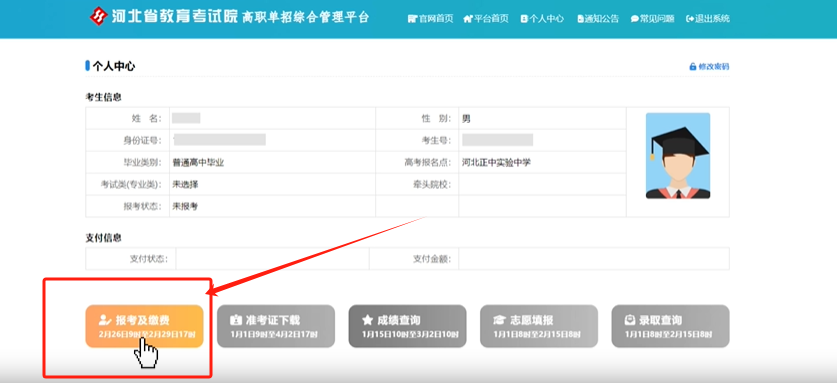837x383 pixels.
Task: Click the 录取查询 button
Action: coord(670,326)
